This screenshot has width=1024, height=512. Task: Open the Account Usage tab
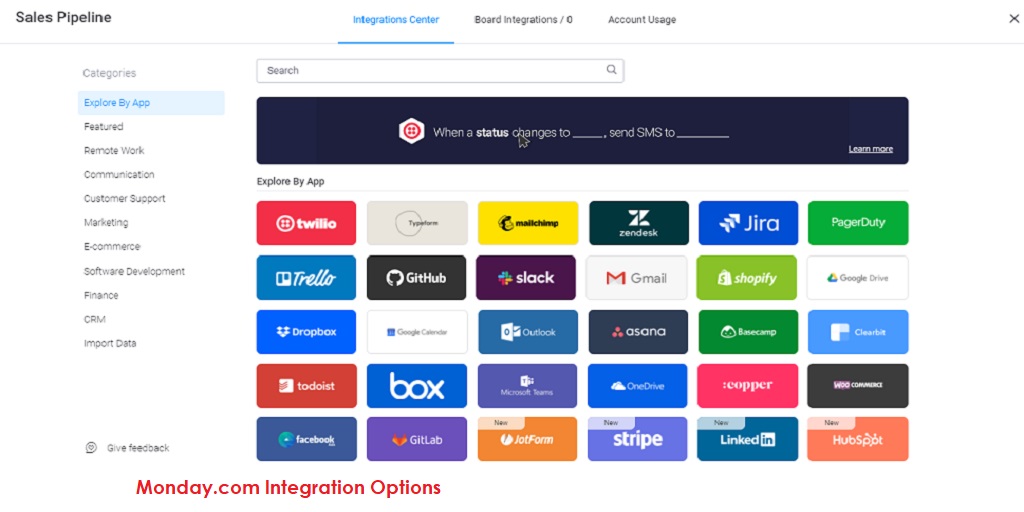(642, 20)
